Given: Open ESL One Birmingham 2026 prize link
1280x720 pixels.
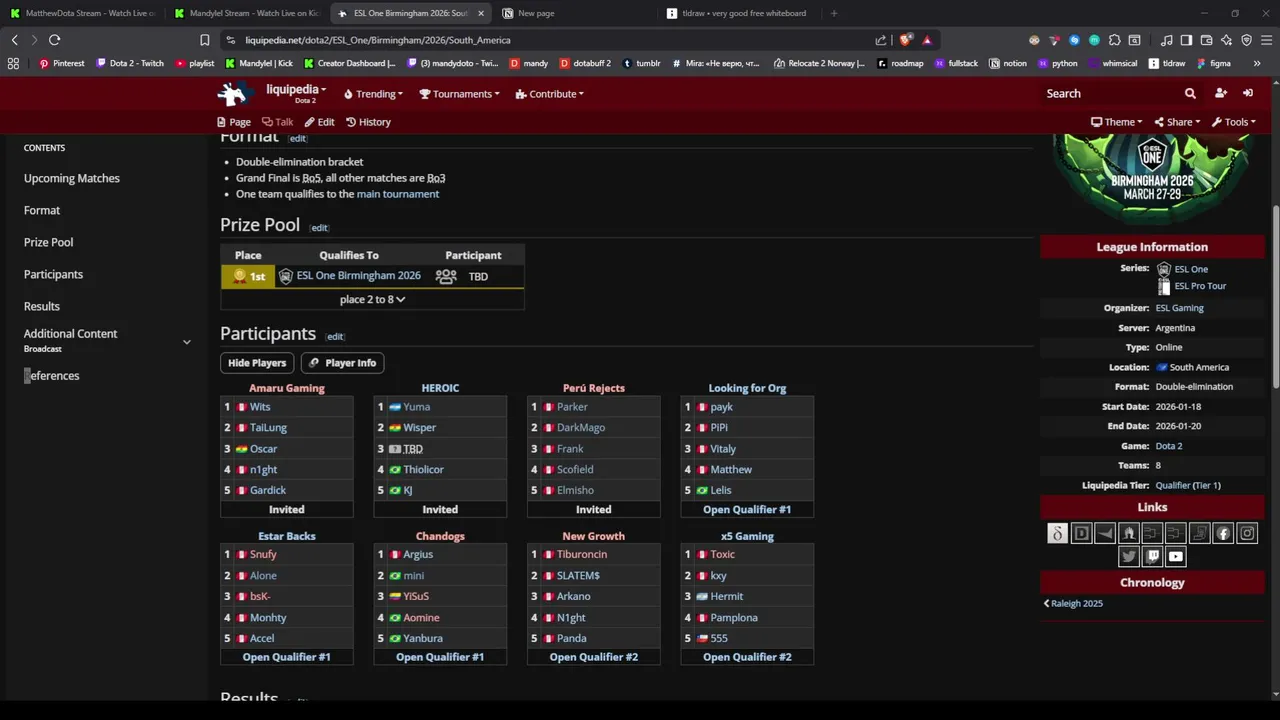Looking at the screenshot, I should coord(358,276).
